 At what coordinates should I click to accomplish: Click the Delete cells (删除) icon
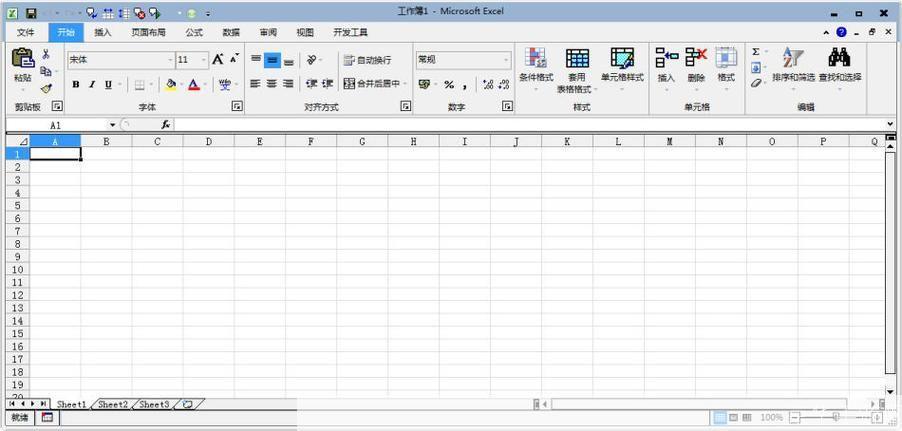click(696, 59)
